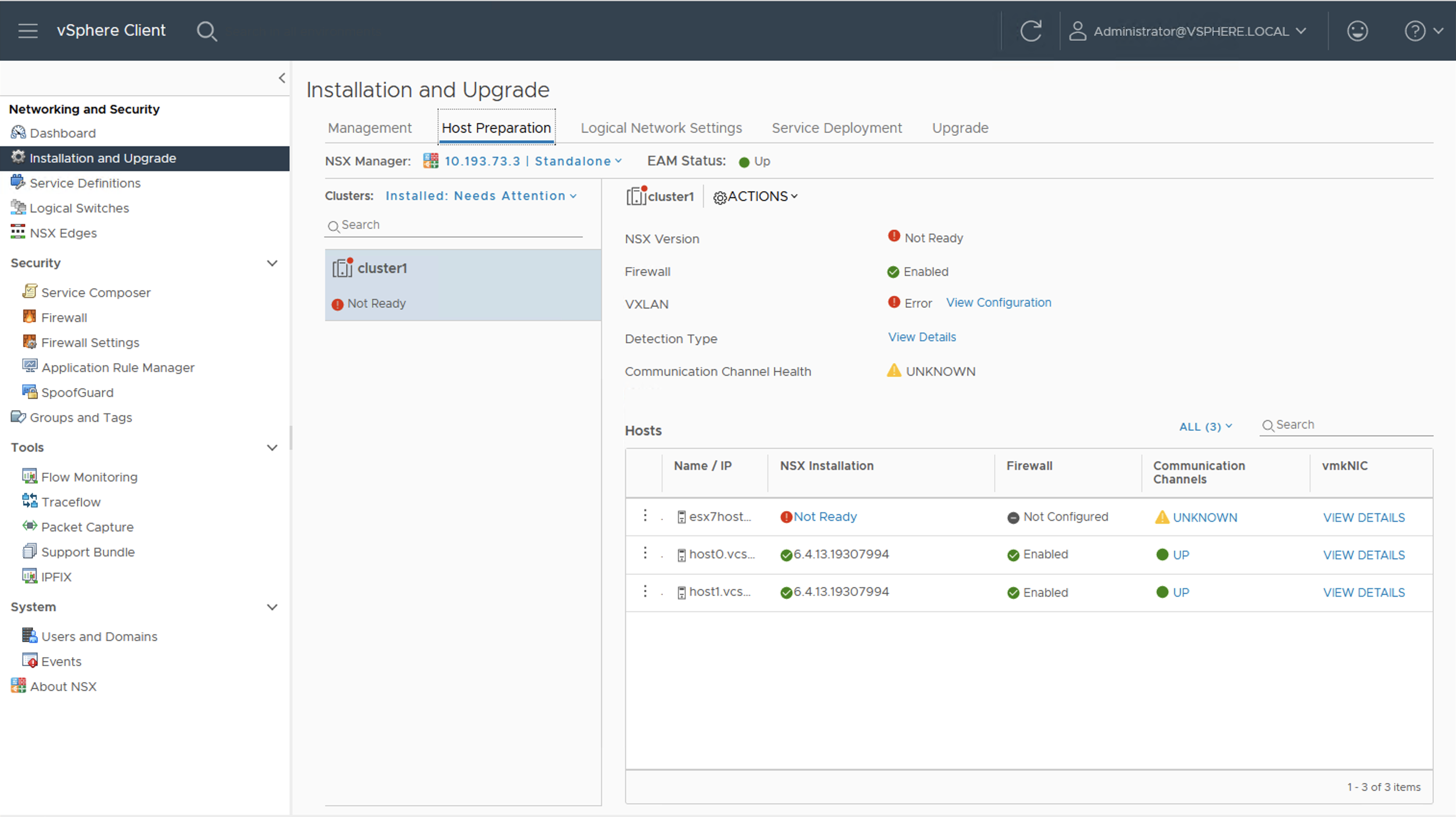This screenshot has width=1456, height=817.
Task: Switch to the Service Deployment tab
Action: click(836, 128)
